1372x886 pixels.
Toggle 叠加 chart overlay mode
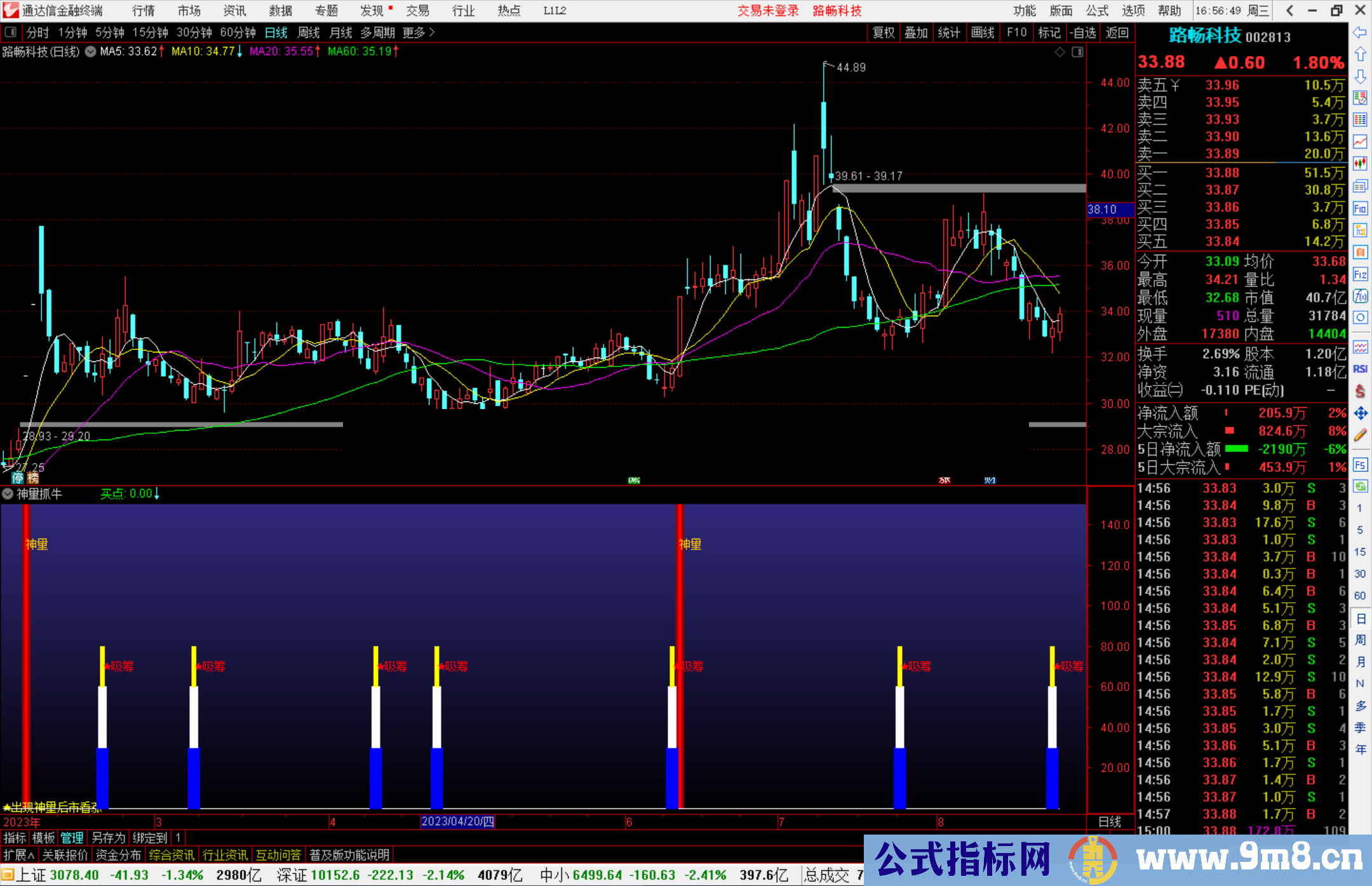coord(917,32)
